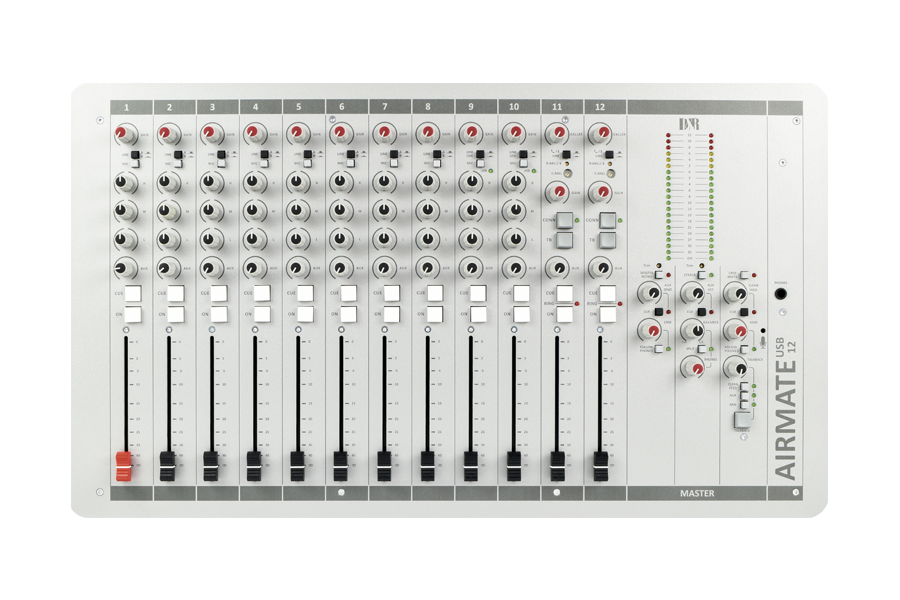This screenshot has width=900, height=600.
Task: Push CUE button below CLEAN FEED knob
Action: pyautogui.click(x=744, y=312)
